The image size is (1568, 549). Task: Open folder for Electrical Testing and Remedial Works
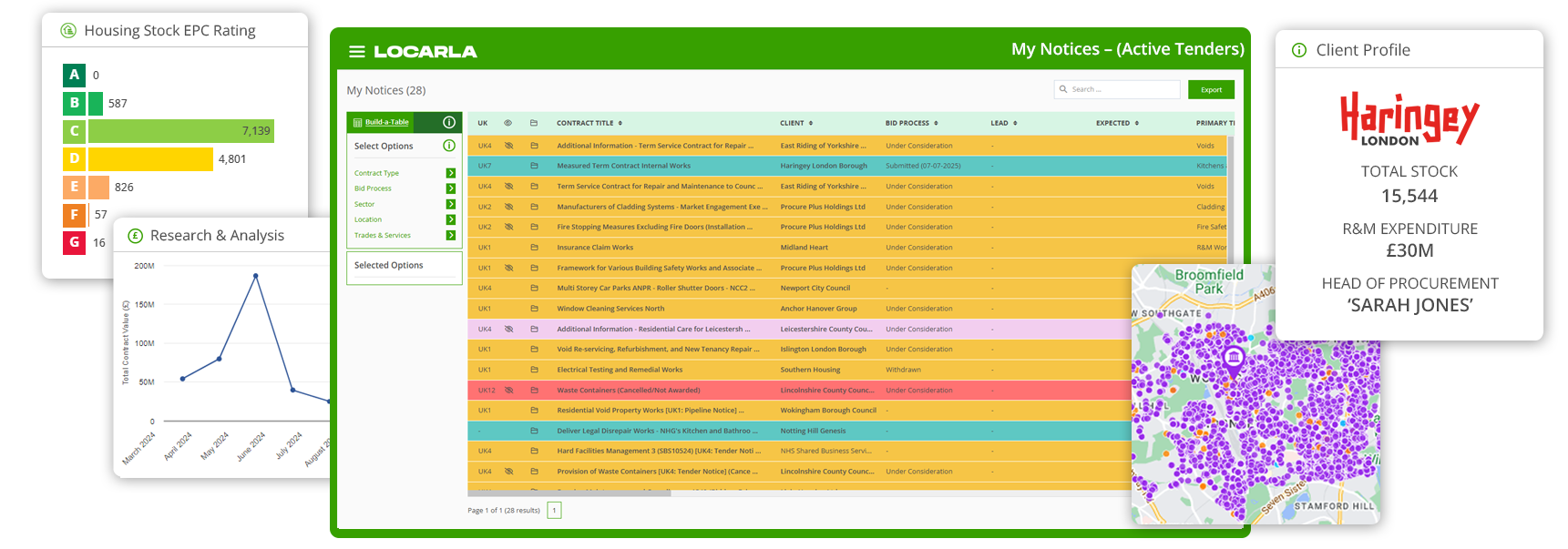point(534,370)
